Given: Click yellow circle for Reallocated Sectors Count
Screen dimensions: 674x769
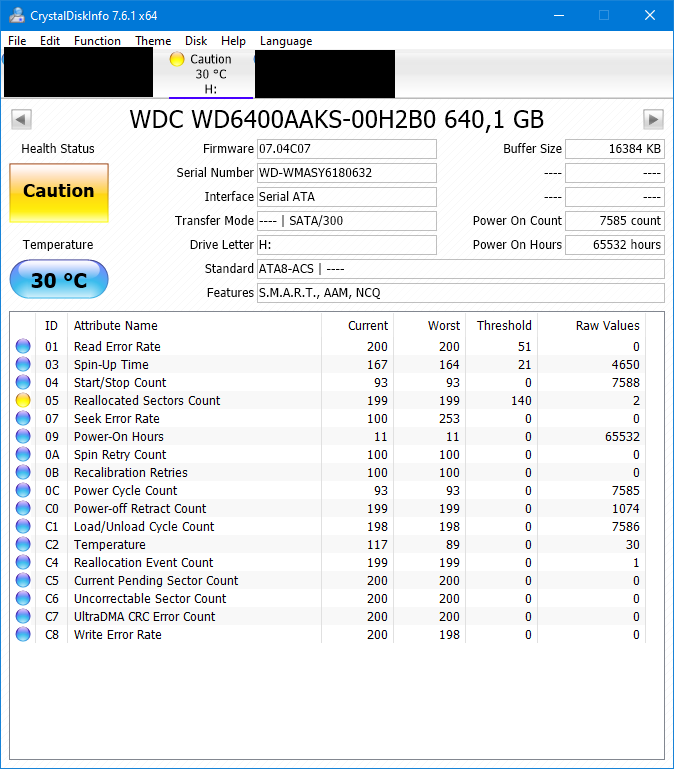Looking at the screenshot, I should coord(23,400).
